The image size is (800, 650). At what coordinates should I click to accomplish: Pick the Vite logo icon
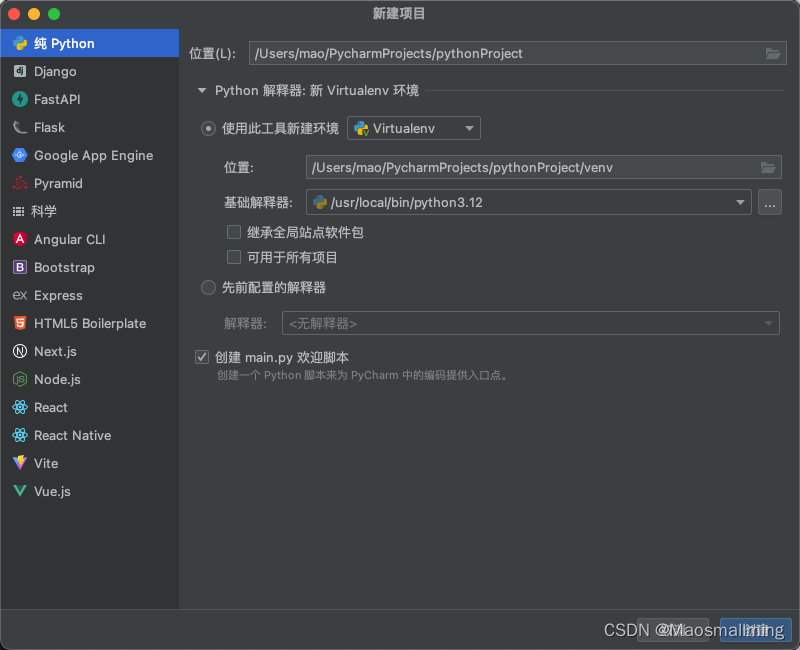point(20,463)
